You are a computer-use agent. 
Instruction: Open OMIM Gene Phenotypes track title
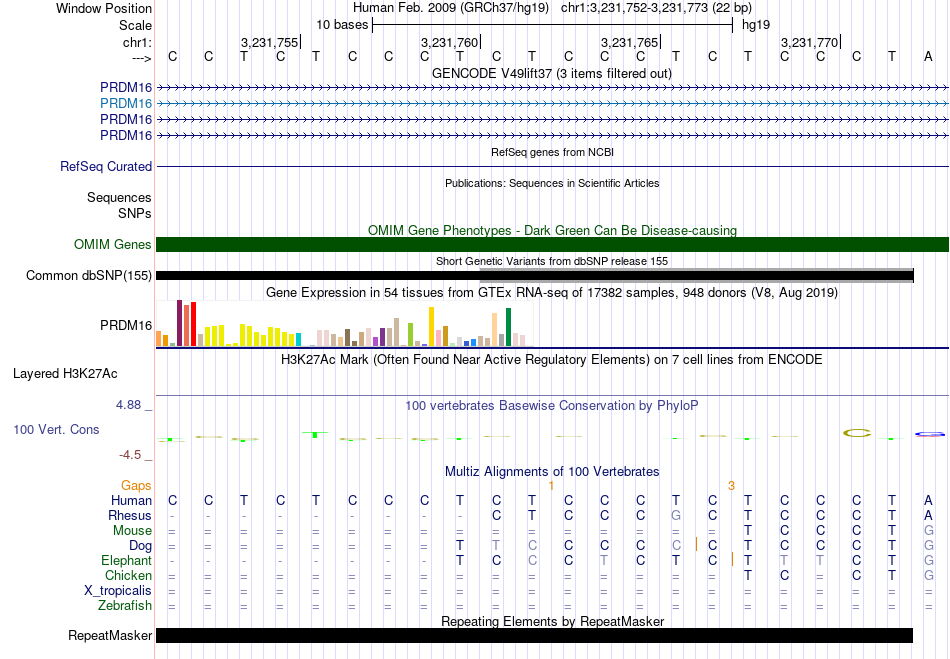tap(552, 230)
